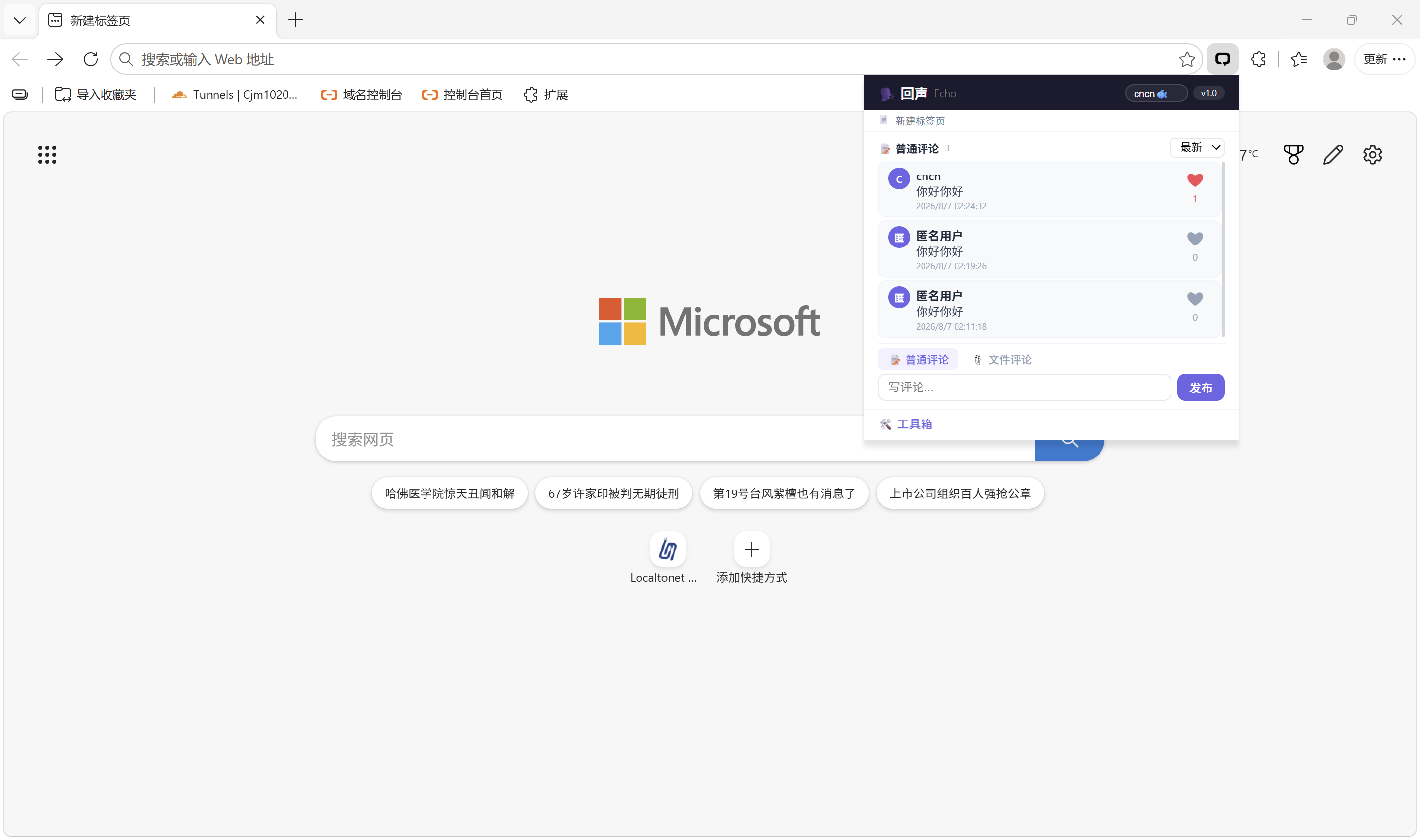Click the 回声 Echo logo icon

887,93
